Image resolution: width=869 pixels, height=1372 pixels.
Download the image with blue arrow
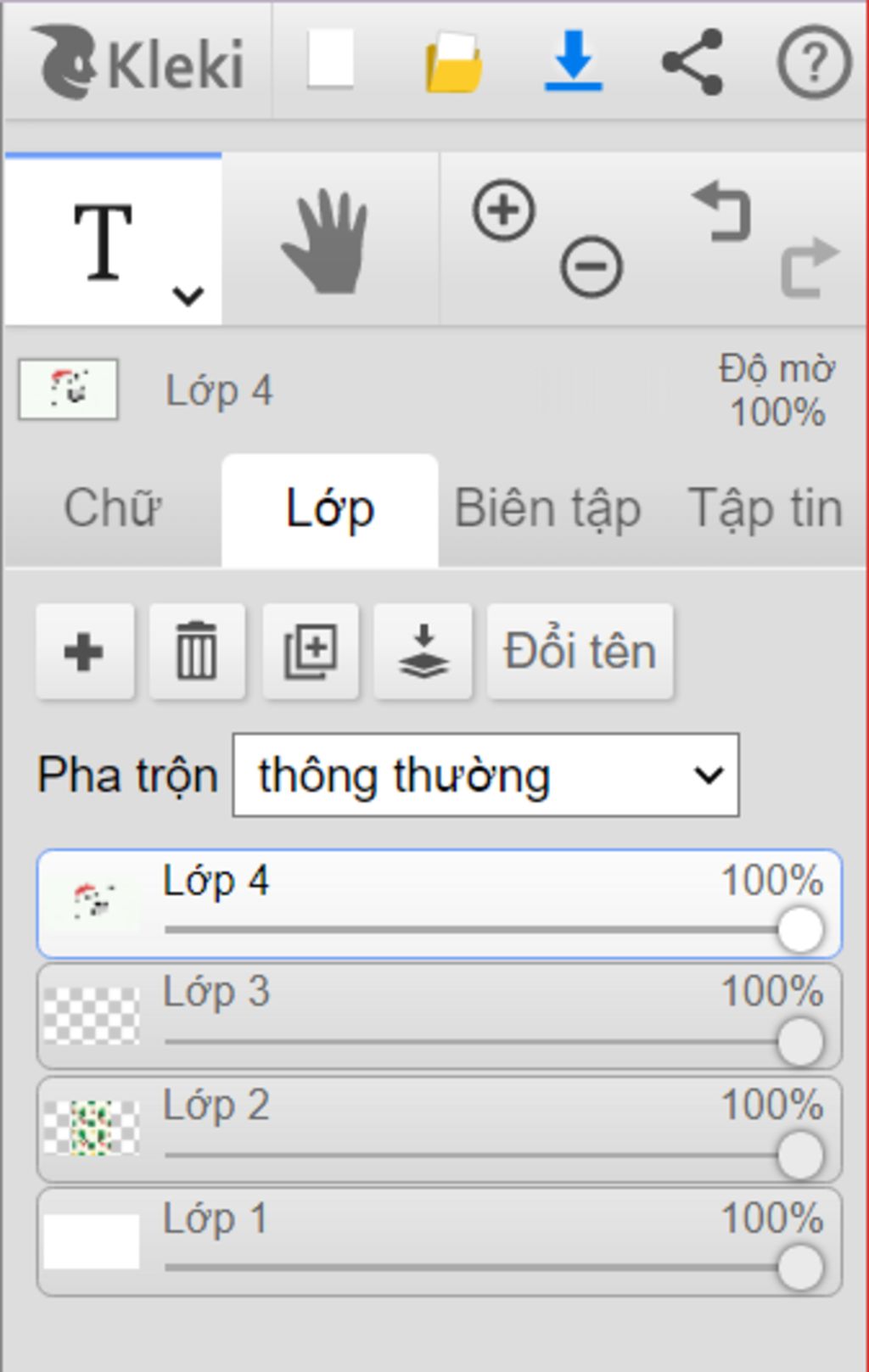point(573,60)
